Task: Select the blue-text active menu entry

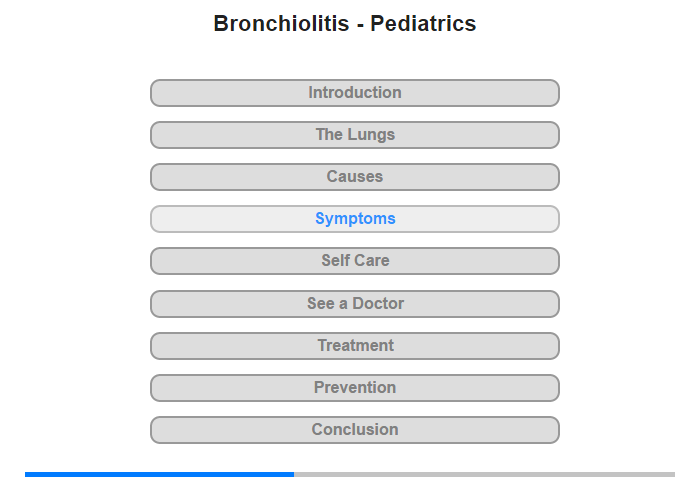Action: point(354,219)
